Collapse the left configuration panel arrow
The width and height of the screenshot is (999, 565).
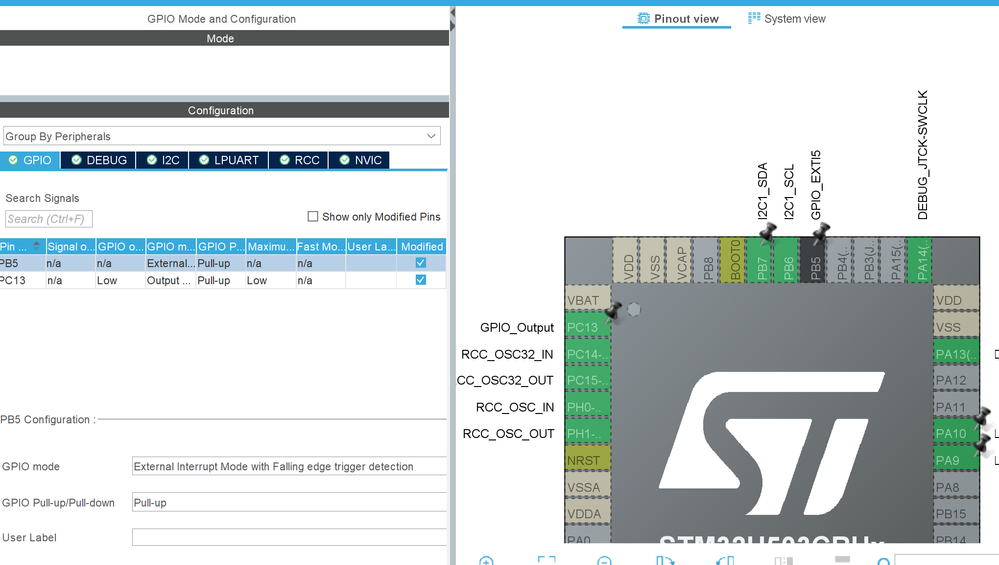452,13
